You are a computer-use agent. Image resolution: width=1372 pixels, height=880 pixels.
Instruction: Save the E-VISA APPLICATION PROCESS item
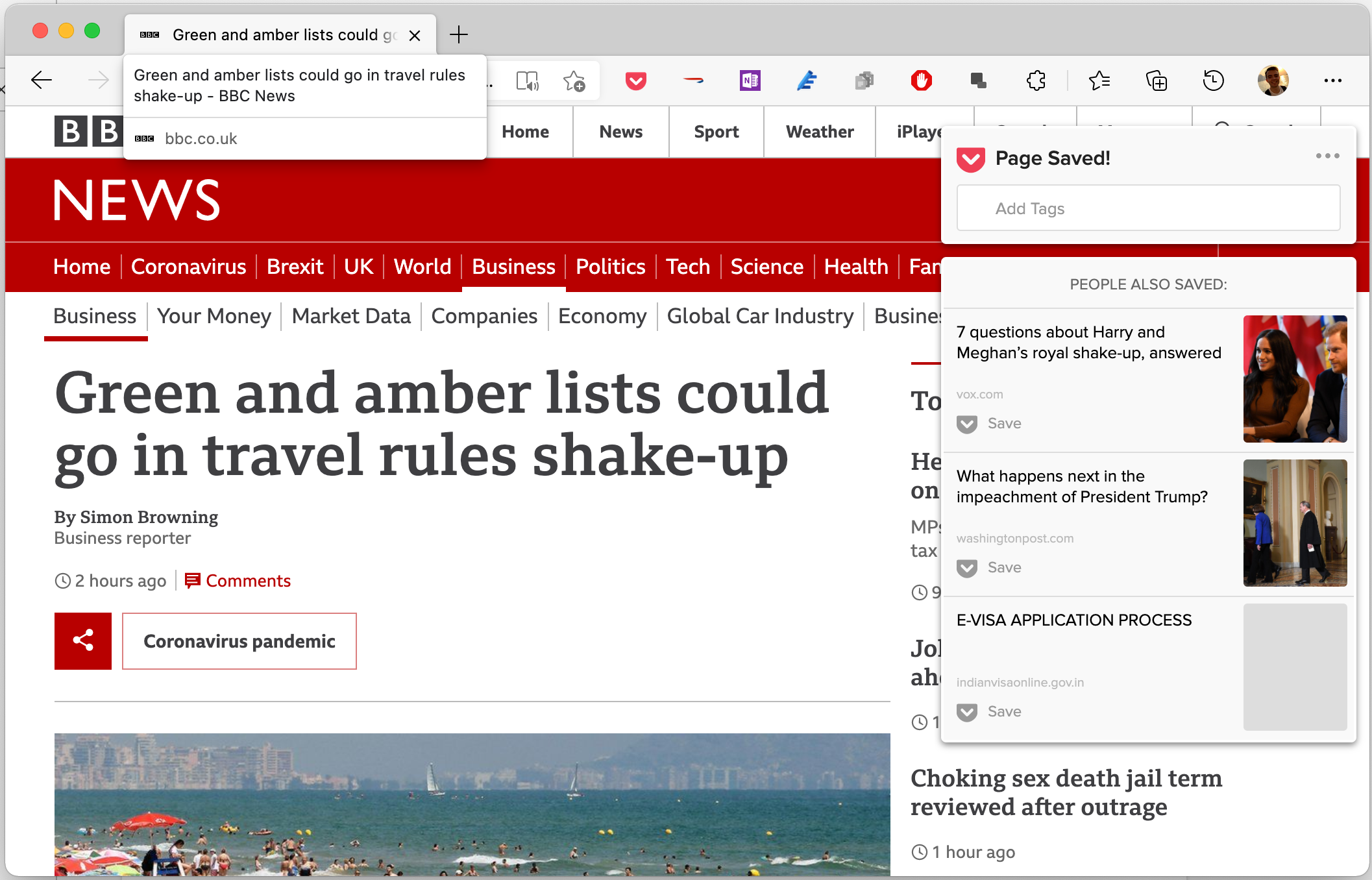[x=990, y=712]
